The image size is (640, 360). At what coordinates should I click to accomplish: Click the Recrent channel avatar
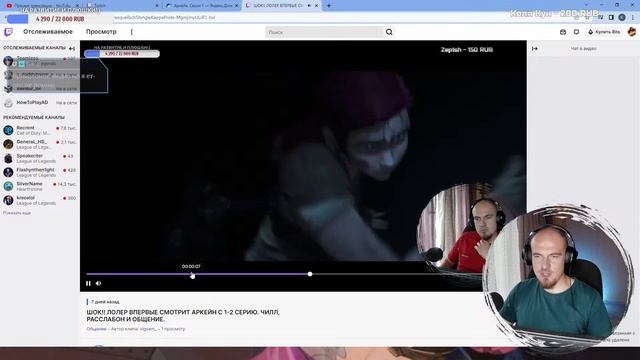pos(8,130)
